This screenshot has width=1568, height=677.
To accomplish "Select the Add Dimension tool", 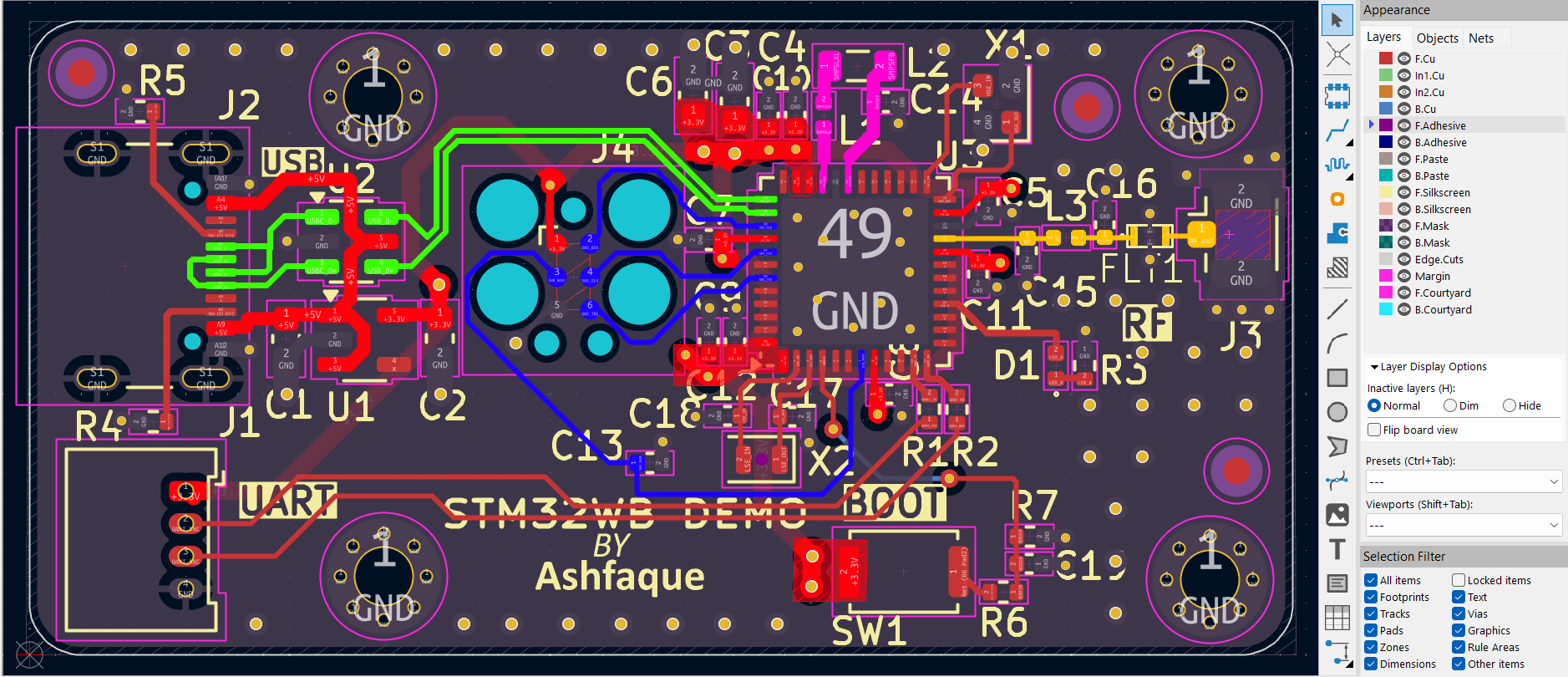I will (1337, 652).
